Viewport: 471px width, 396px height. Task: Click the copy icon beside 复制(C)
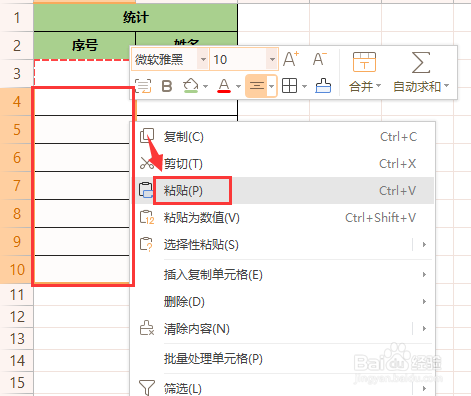[147, 136]
